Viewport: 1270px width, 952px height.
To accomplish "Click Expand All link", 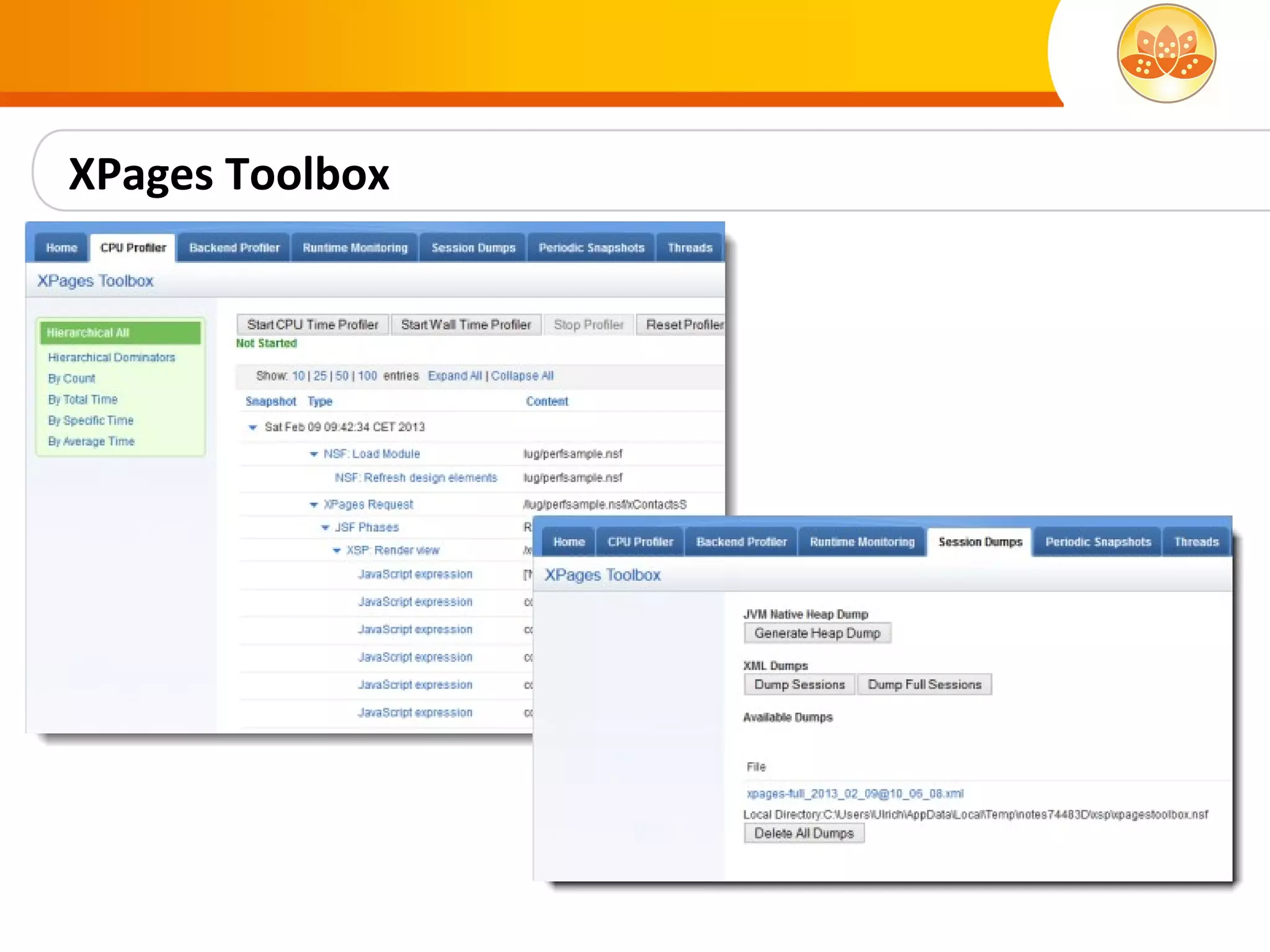I will [x=455, y=376].
